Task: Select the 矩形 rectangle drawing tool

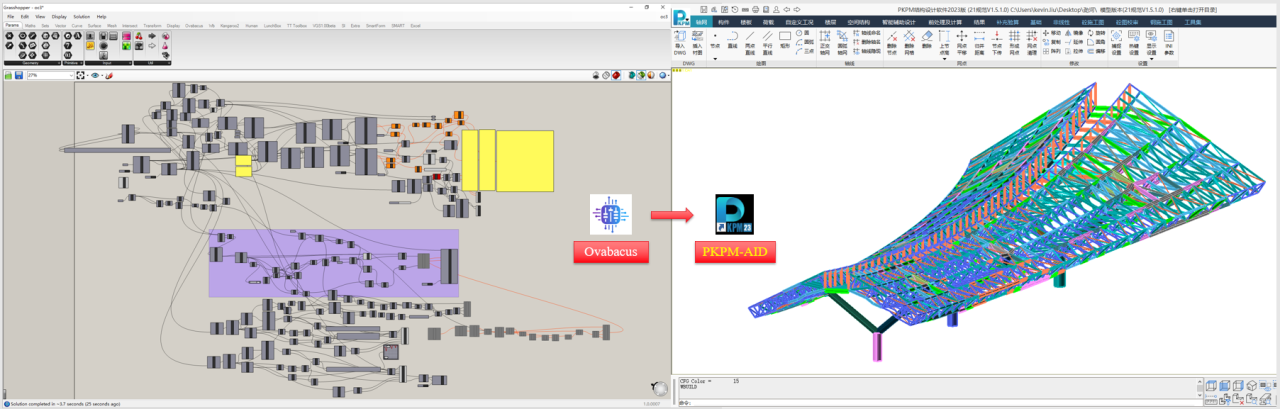Action: click(785, 41)
